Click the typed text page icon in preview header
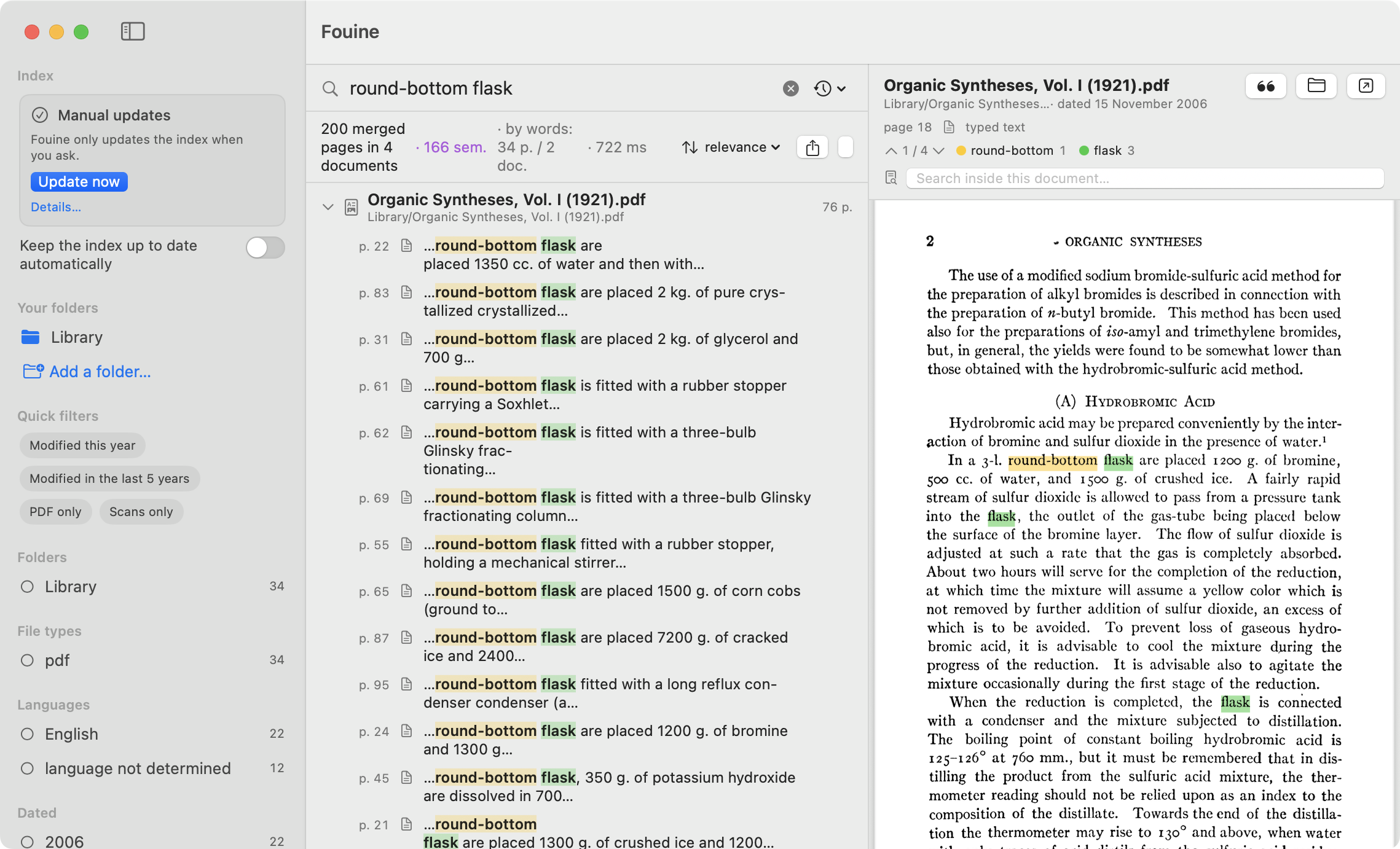The width and height of the screenshot is (1400, 849). pos(949,127)
